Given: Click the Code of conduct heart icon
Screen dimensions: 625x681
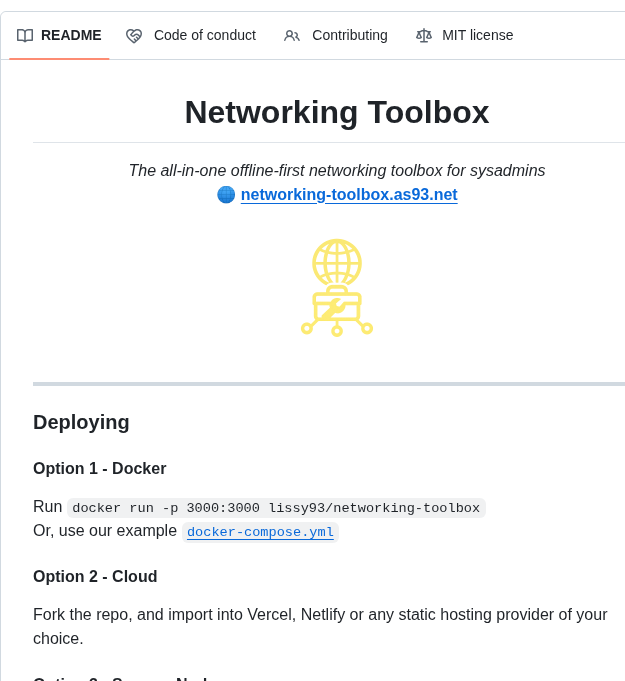Looking at the screenshot, I should tap(134, 36).
